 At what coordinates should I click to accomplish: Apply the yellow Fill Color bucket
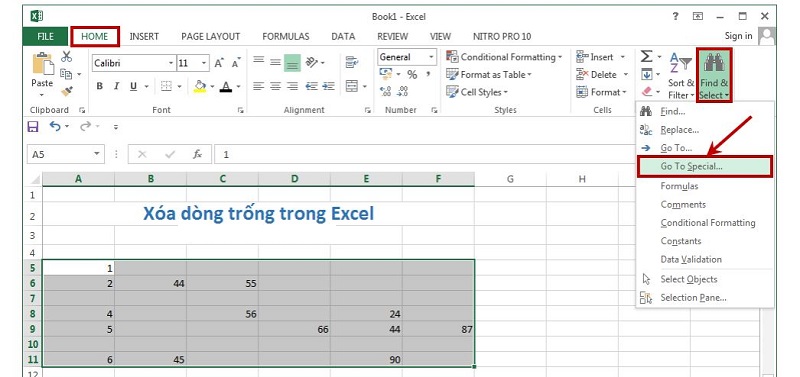coord(200,86)
